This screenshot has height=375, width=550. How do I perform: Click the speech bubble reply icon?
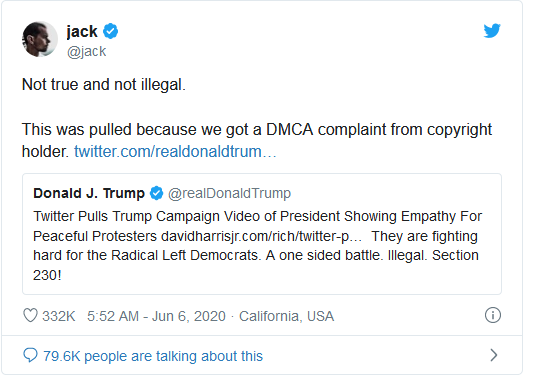coord(30,355)
